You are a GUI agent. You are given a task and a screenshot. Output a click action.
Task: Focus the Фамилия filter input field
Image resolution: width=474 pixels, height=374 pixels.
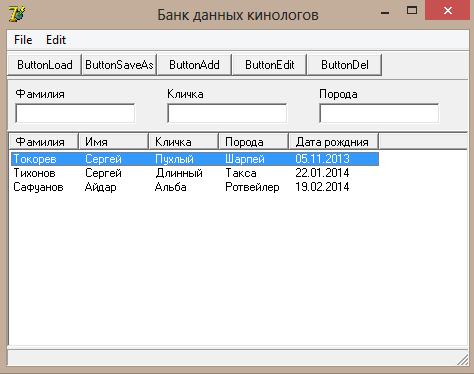(75, 113)
